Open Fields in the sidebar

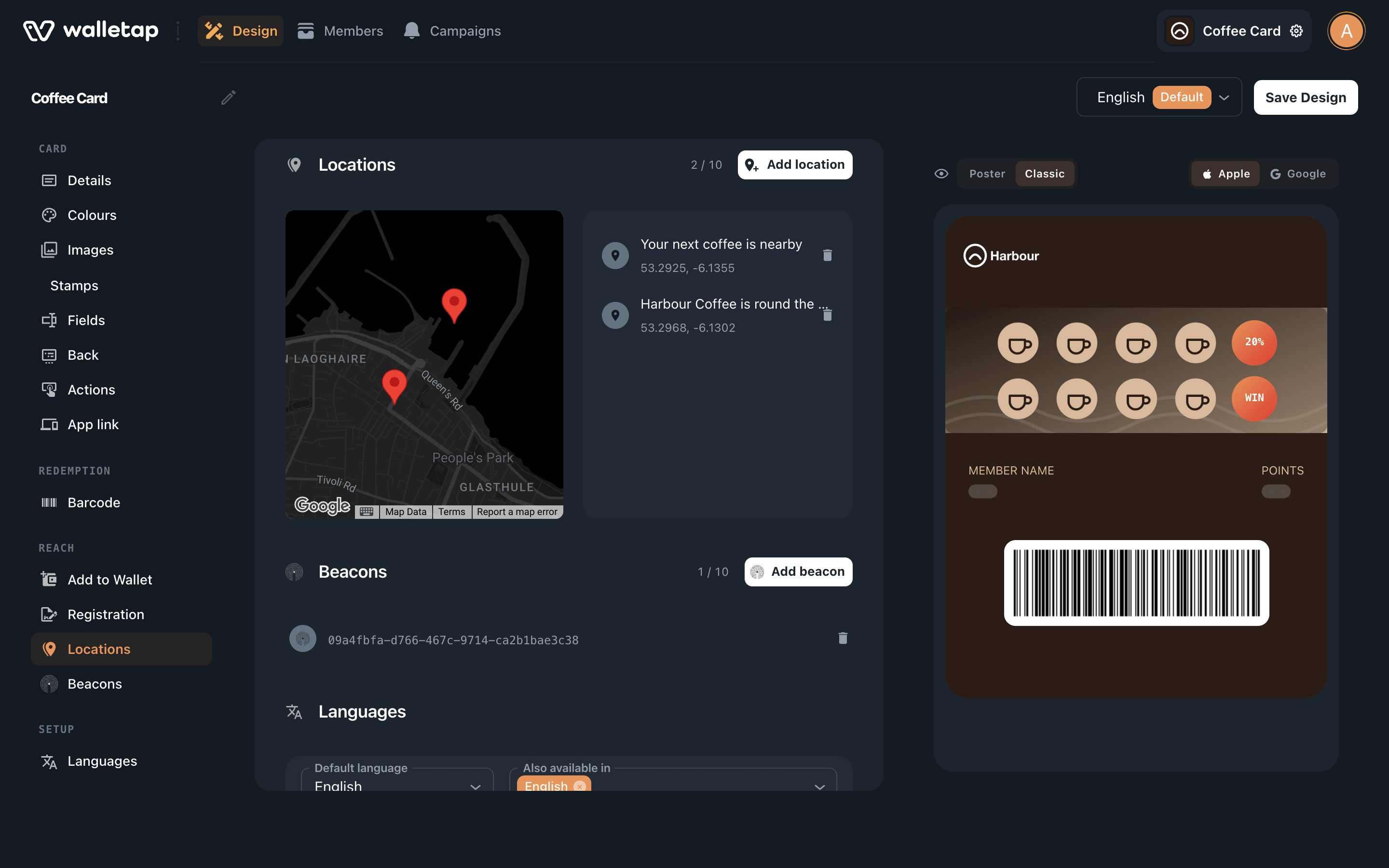(x=121, y=320)
